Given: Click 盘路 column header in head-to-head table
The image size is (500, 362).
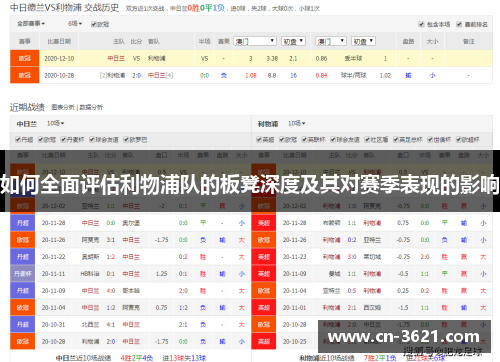Looking at the screenshot, I should 408,41.
